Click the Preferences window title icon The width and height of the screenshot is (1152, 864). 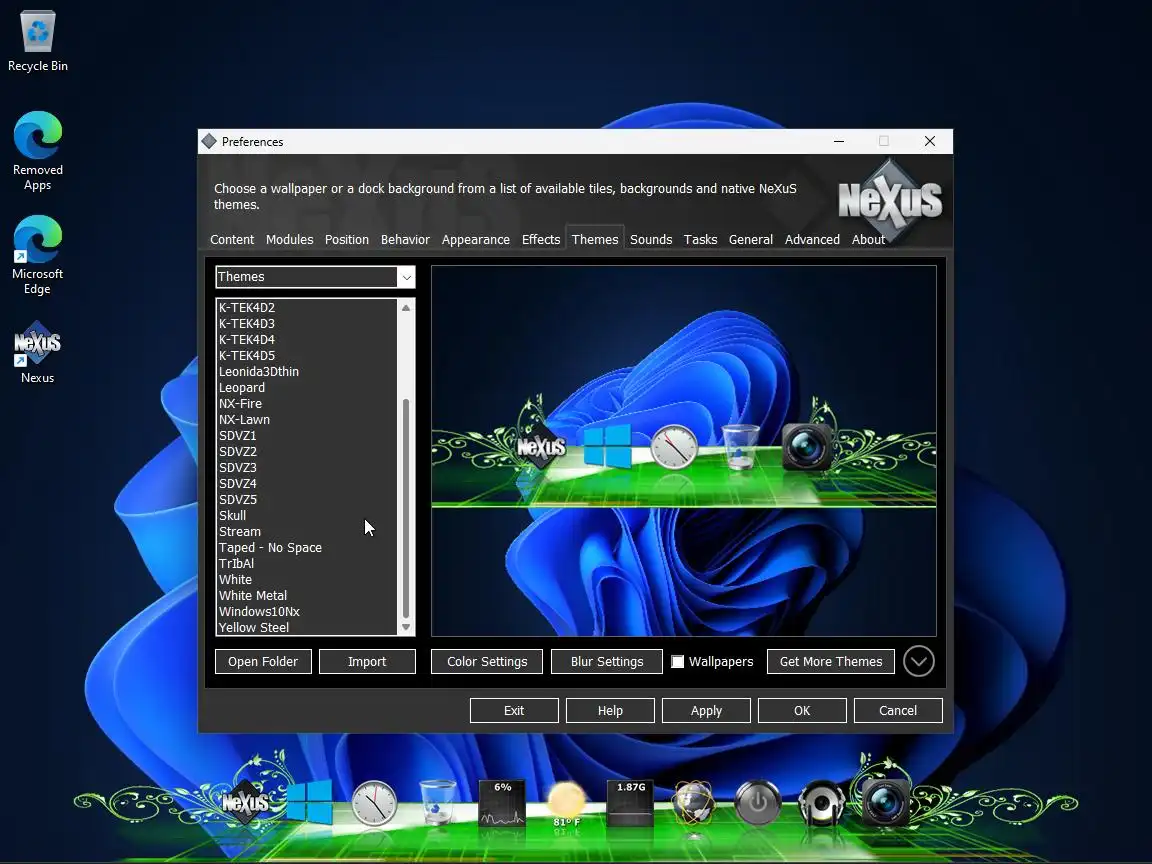point(209,141)
